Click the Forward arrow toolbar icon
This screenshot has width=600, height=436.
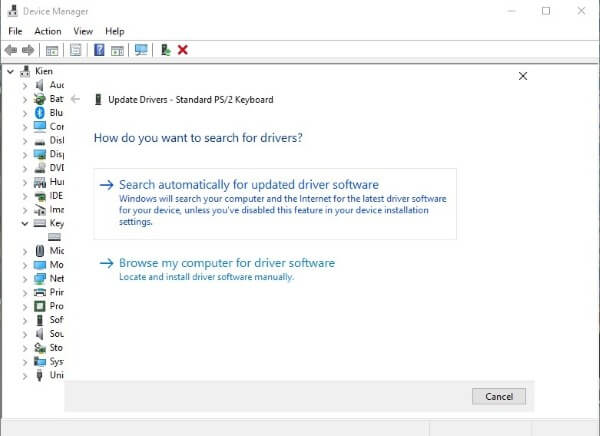coord(27,50)
